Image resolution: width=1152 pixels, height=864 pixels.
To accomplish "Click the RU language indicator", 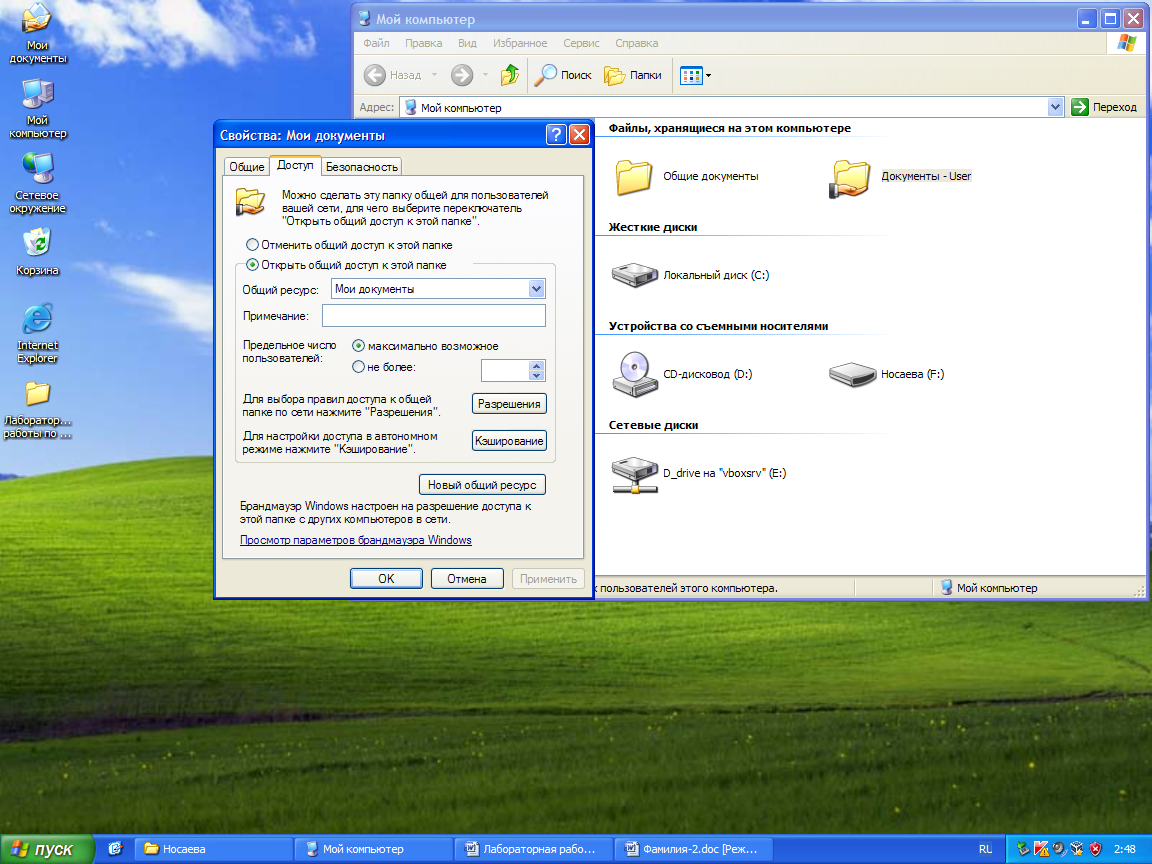I will 985,849.
